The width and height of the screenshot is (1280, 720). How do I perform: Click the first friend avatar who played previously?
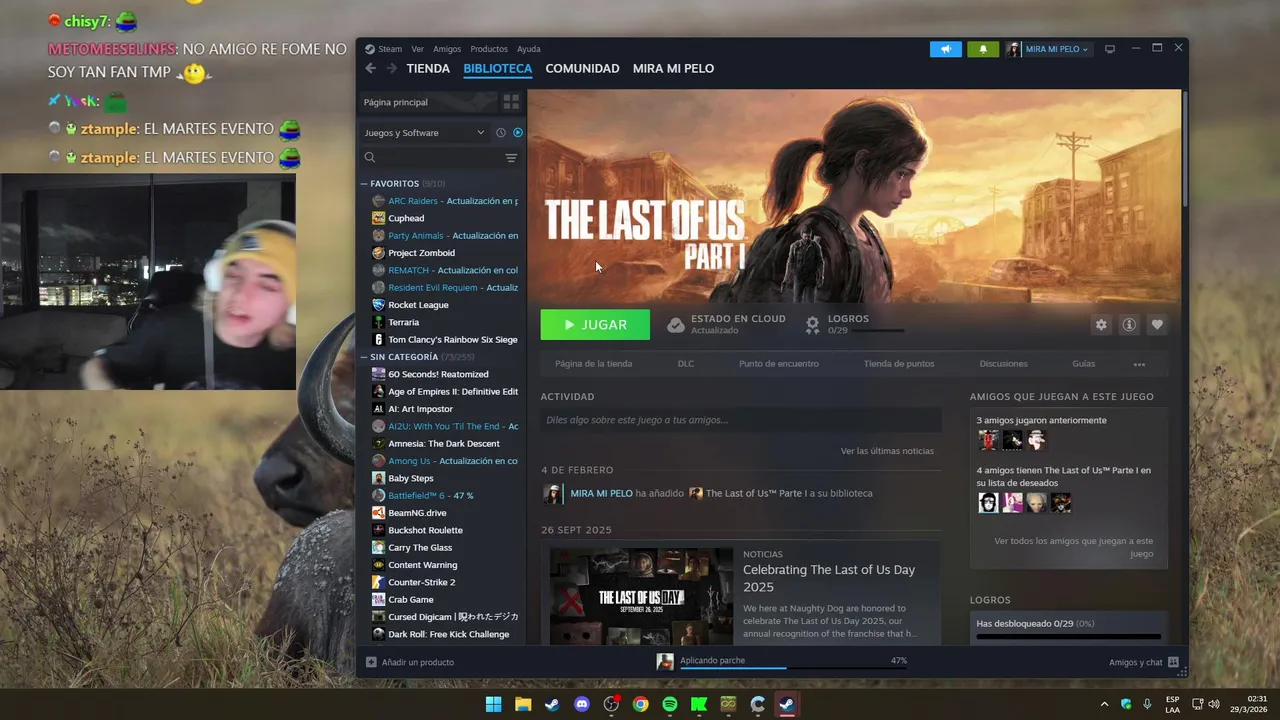988,440
